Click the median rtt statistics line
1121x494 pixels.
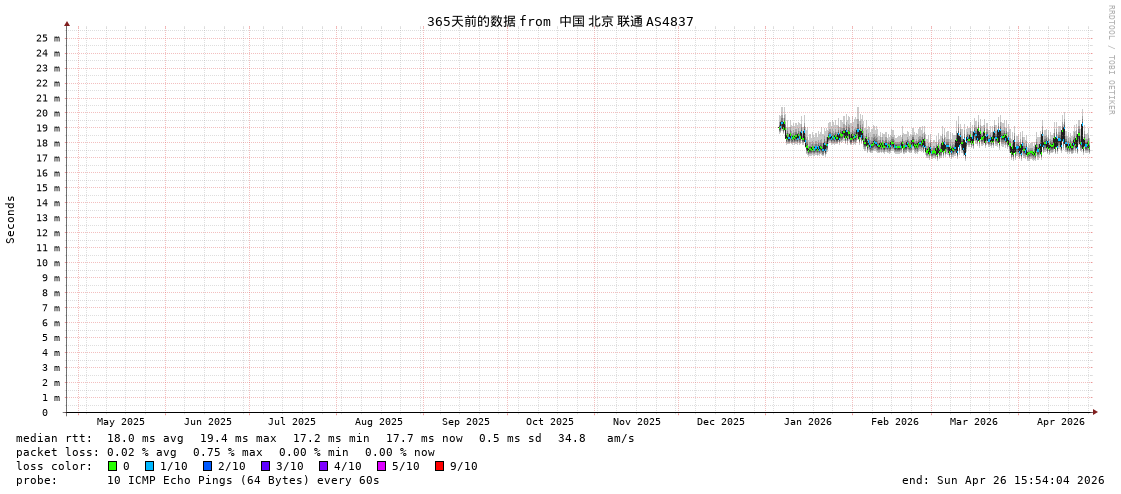point(325,438)
